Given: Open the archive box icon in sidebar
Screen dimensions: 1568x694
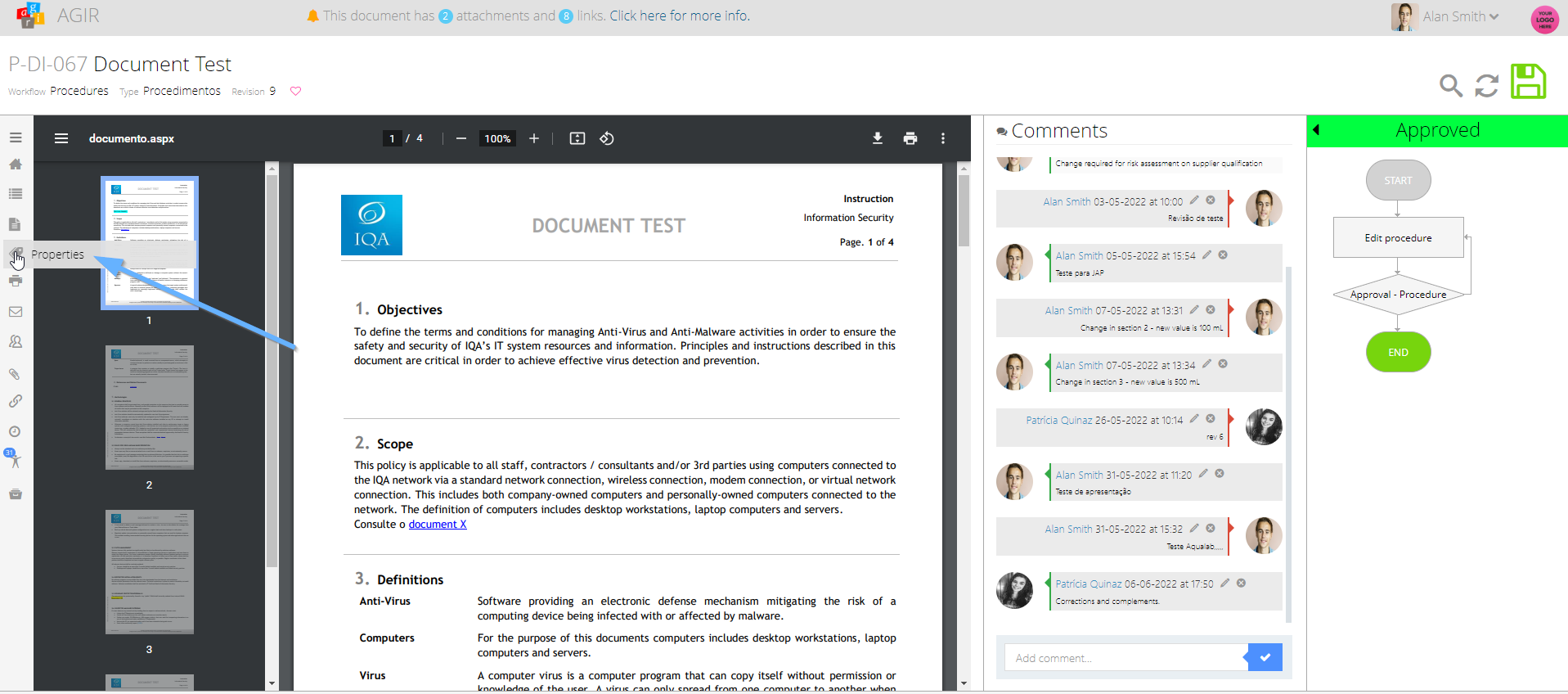Looking at the screenshot, I should coord(16,494).
